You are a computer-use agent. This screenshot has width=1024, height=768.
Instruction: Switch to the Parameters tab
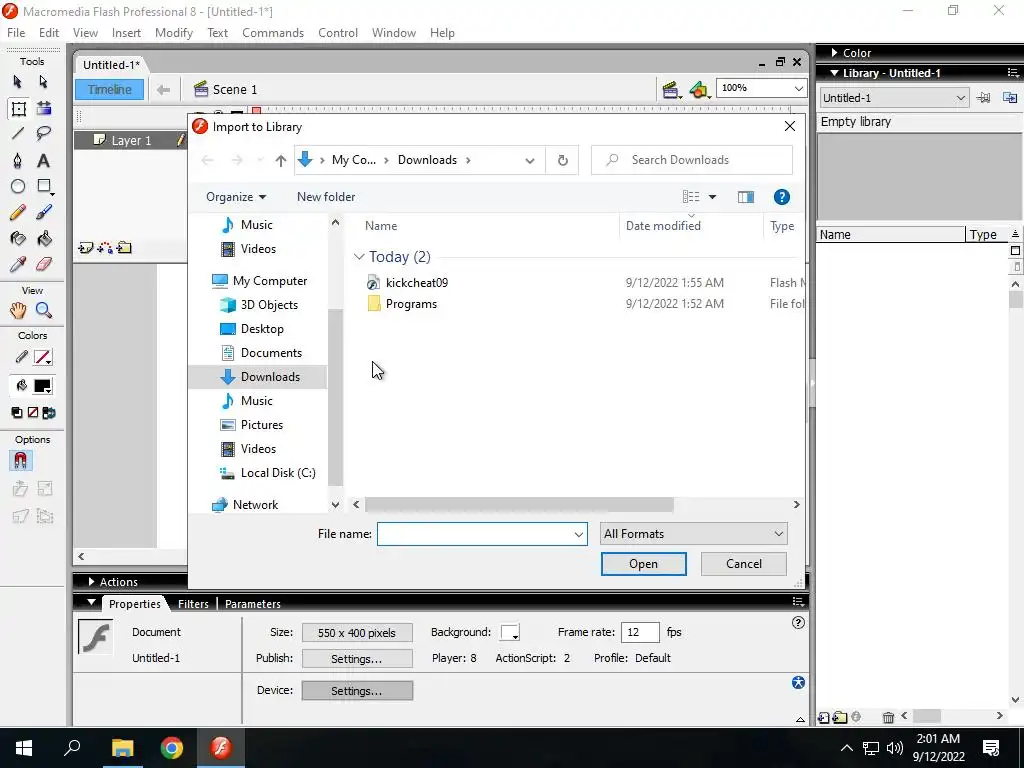pos(253,604)
